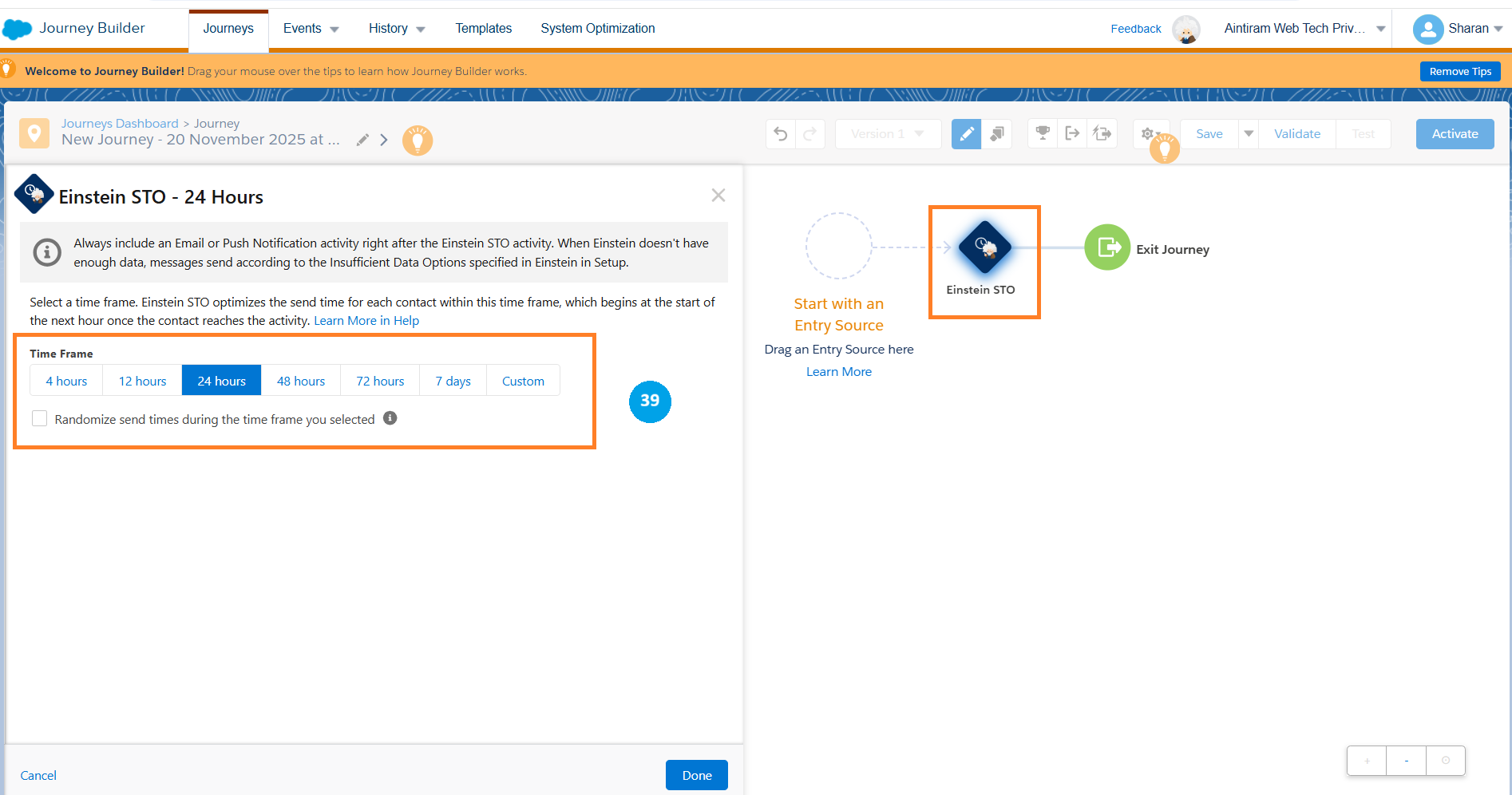1512x795 pixels.
Task: Click the Done button
Action: click(x=696, y=775)
